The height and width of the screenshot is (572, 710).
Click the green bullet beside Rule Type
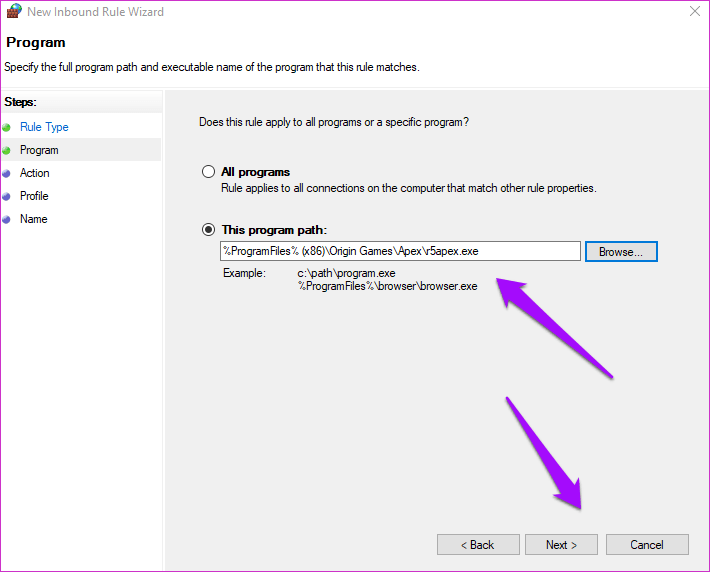pos(6,128)
